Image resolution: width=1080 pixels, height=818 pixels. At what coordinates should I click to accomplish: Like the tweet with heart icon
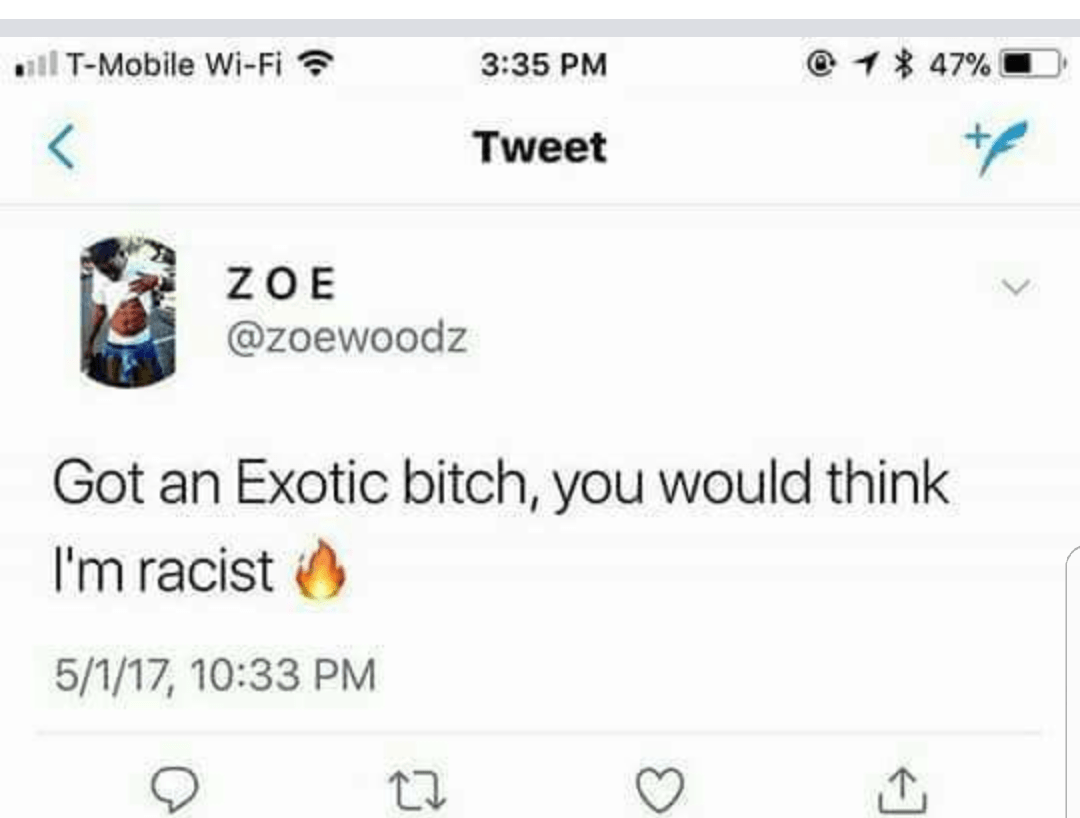(660, 789)
